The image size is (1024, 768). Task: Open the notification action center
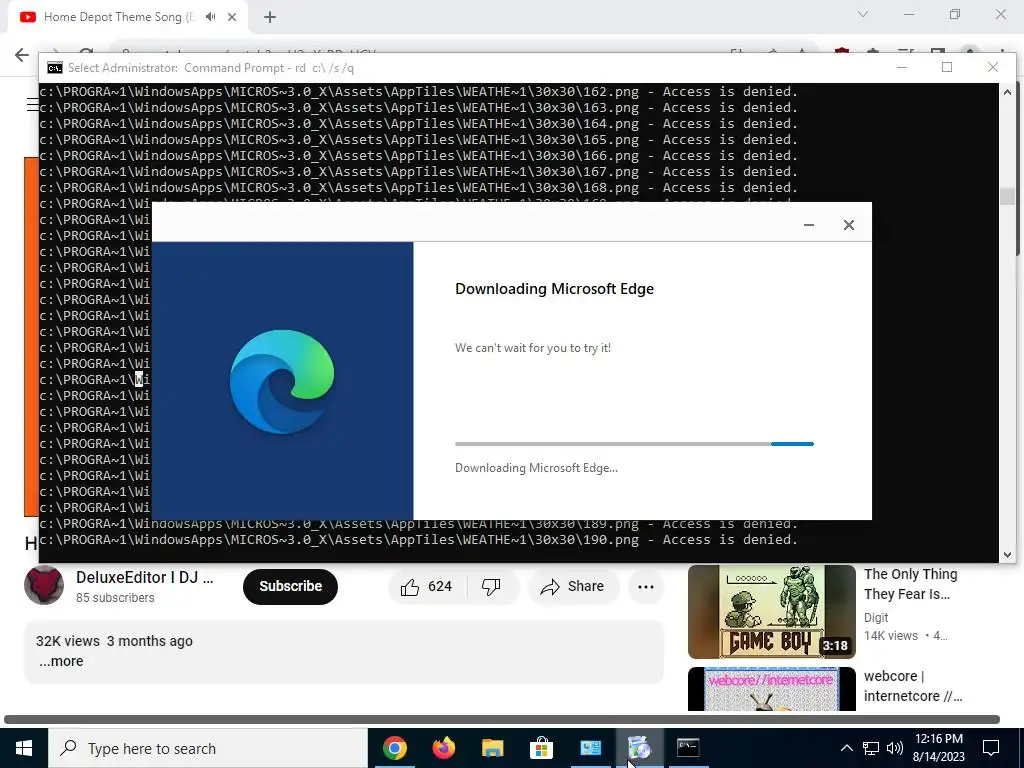991,748
